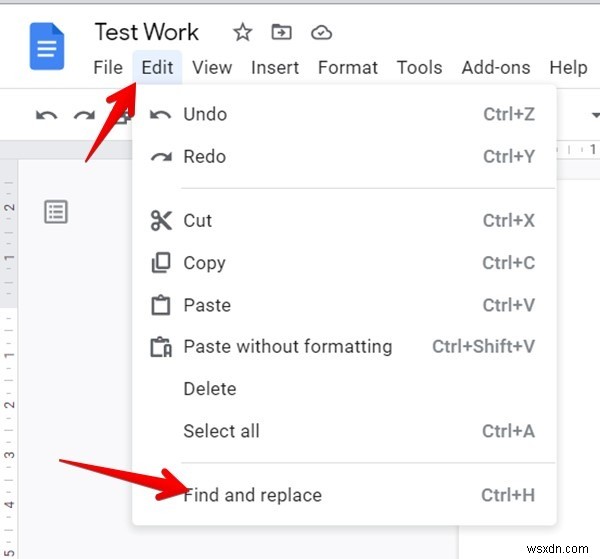Rename the document title Test Work
600x559 pixels.
tap(146, 32)
